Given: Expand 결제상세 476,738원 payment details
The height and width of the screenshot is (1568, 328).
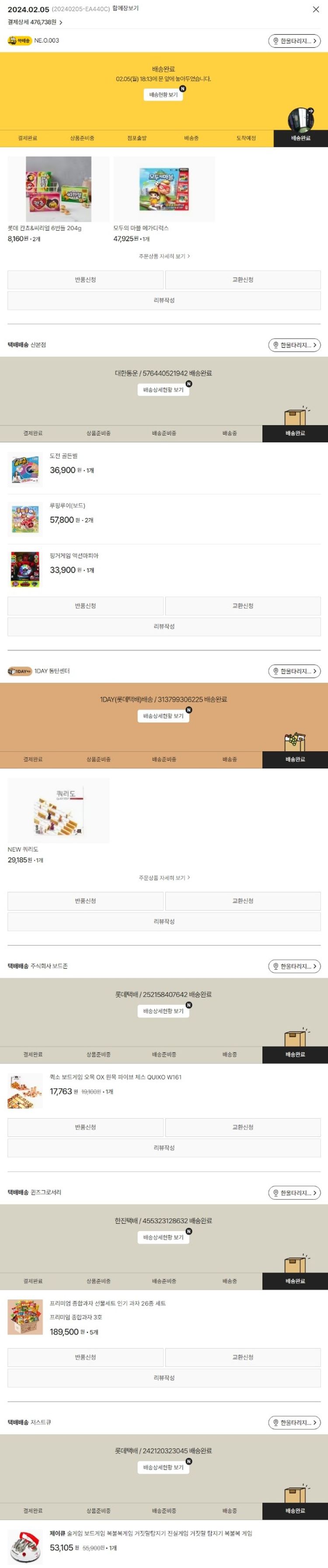Looking at the screenshot, I should pyautogui.click(x=35, y=22).
